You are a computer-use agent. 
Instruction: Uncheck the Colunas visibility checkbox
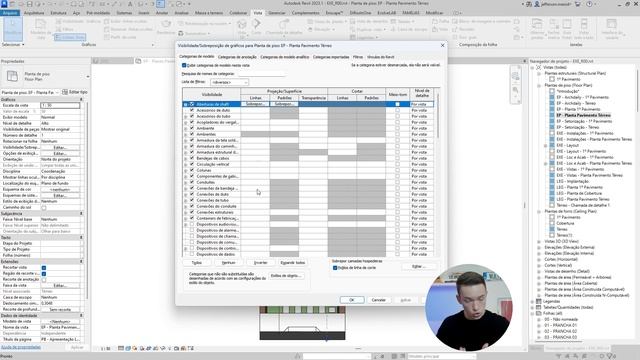click(x=192, y=170)
